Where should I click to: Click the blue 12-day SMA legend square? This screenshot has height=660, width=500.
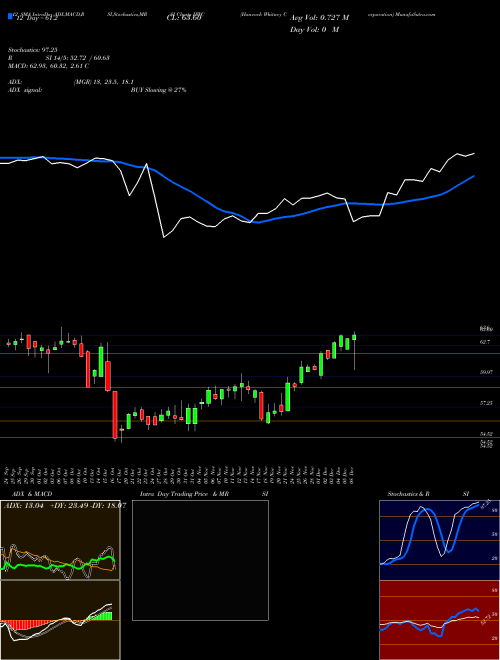11,16
